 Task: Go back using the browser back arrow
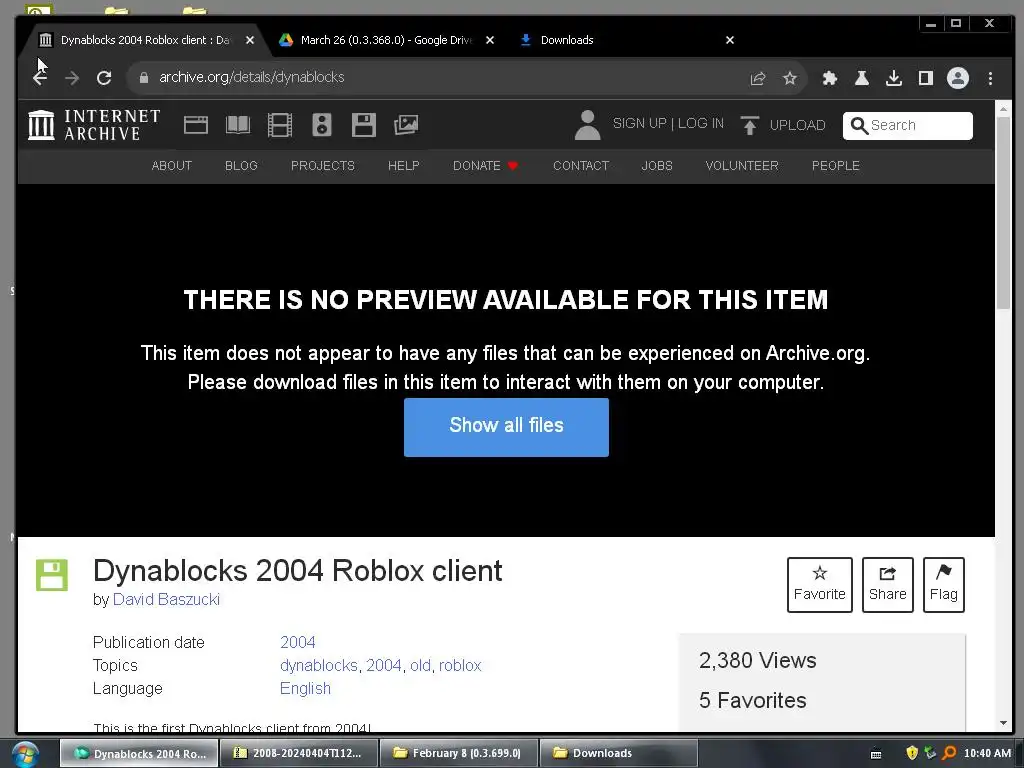pos(40,78)
